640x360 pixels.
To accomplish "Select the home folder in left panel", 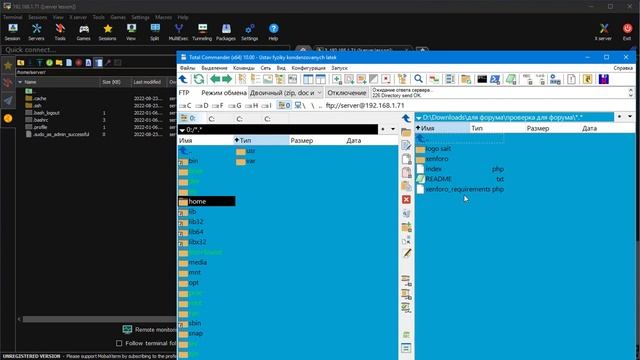I will [x=207, y=201].
